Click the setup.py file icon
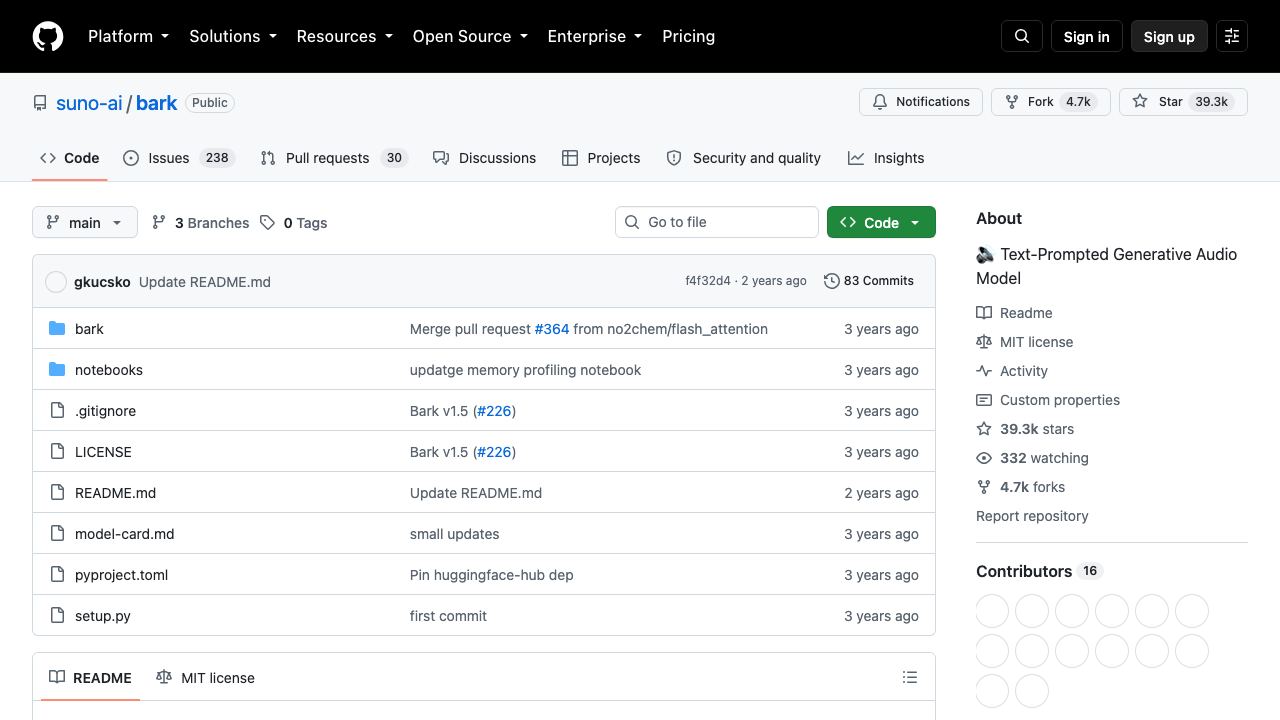 coord(57,616)
